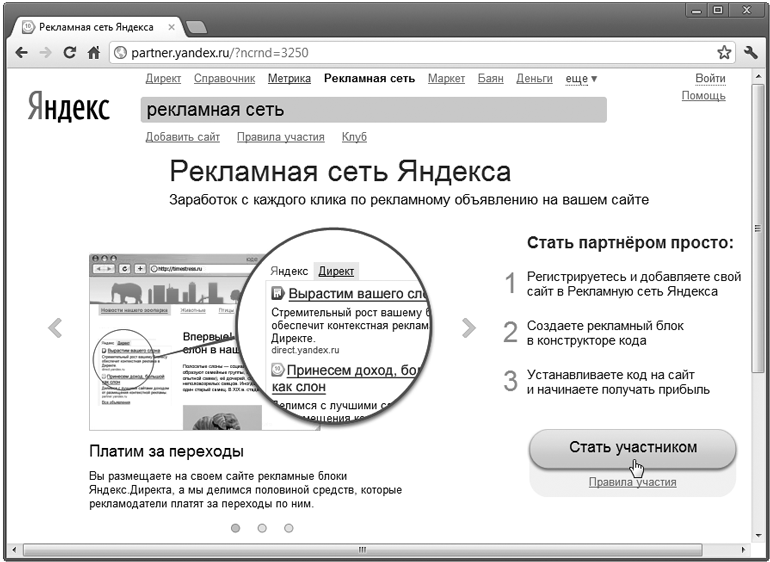Open "Добавить сайт" link
Screen dimensions: 770x562
[x=182, y=137]
